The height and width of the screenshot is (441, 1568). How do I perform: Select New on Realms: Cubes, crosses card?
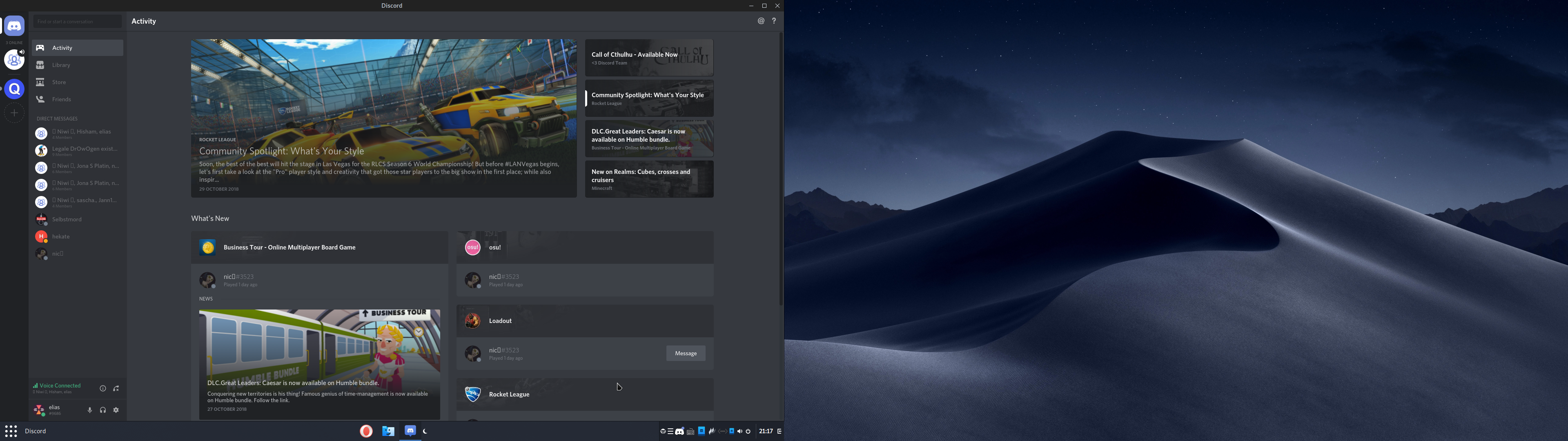click(650, 179)
